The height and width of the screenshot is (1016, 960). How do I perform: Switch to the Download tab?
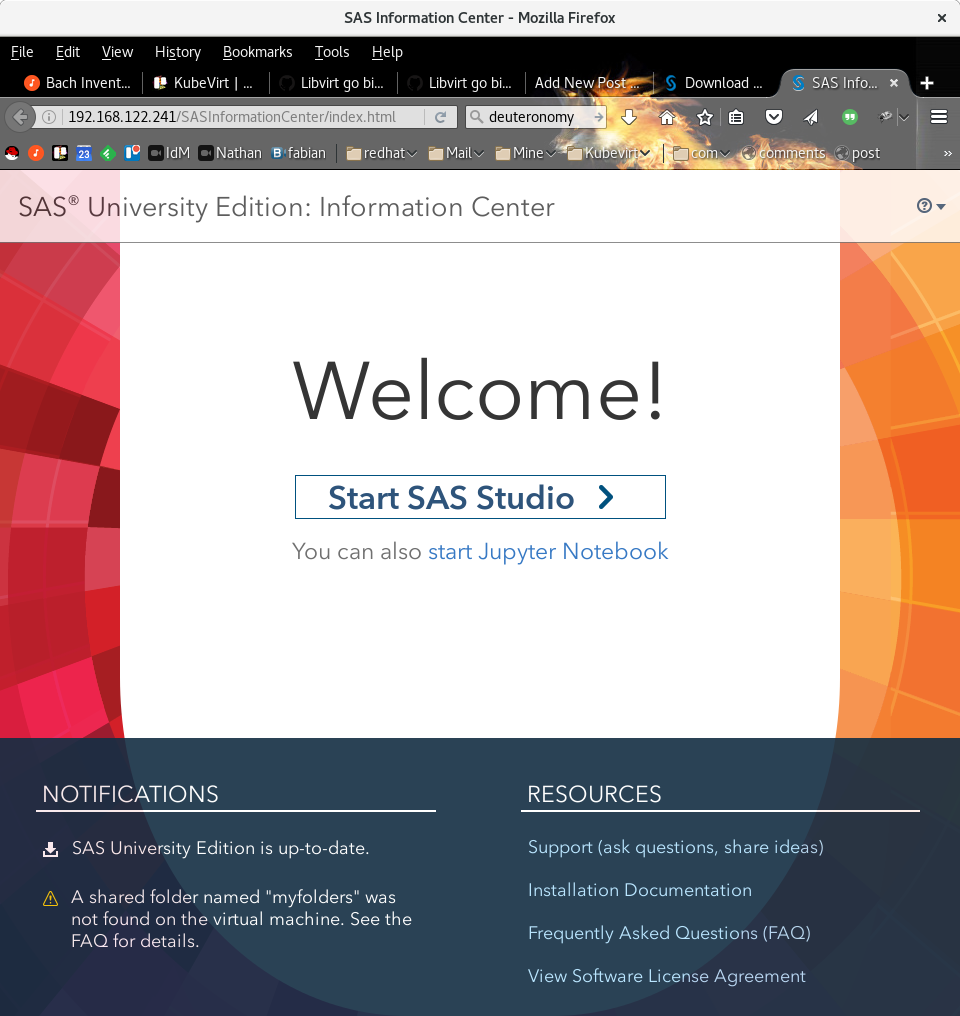(716, 83)
